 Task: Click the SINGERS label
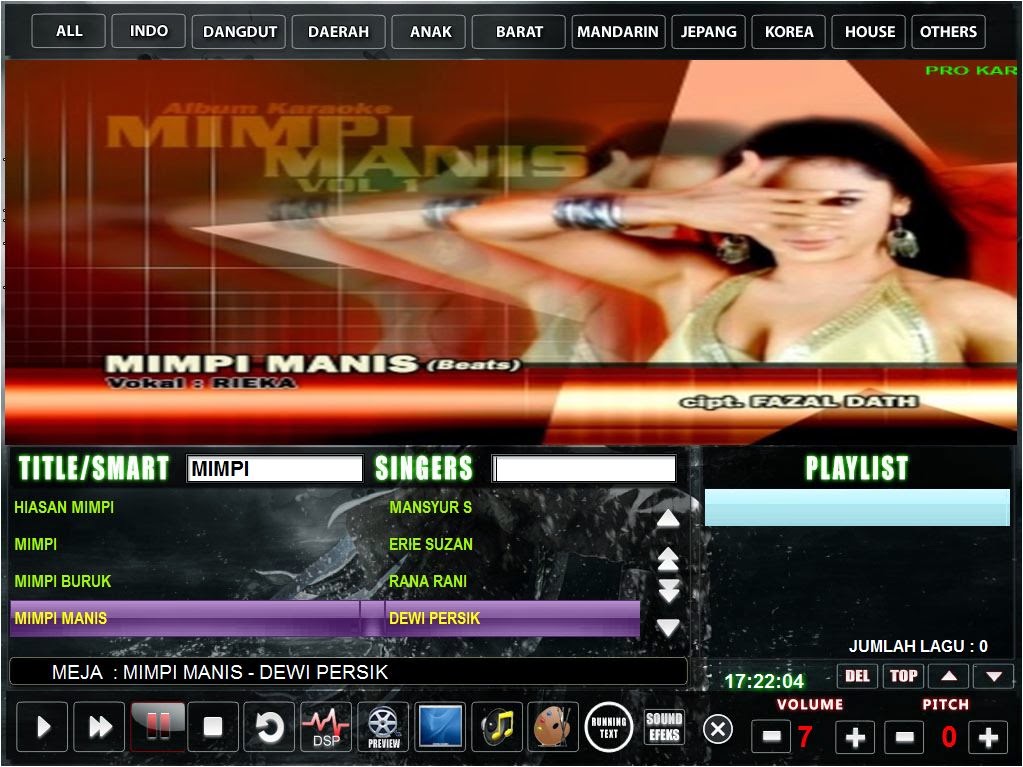coord(423,468)
